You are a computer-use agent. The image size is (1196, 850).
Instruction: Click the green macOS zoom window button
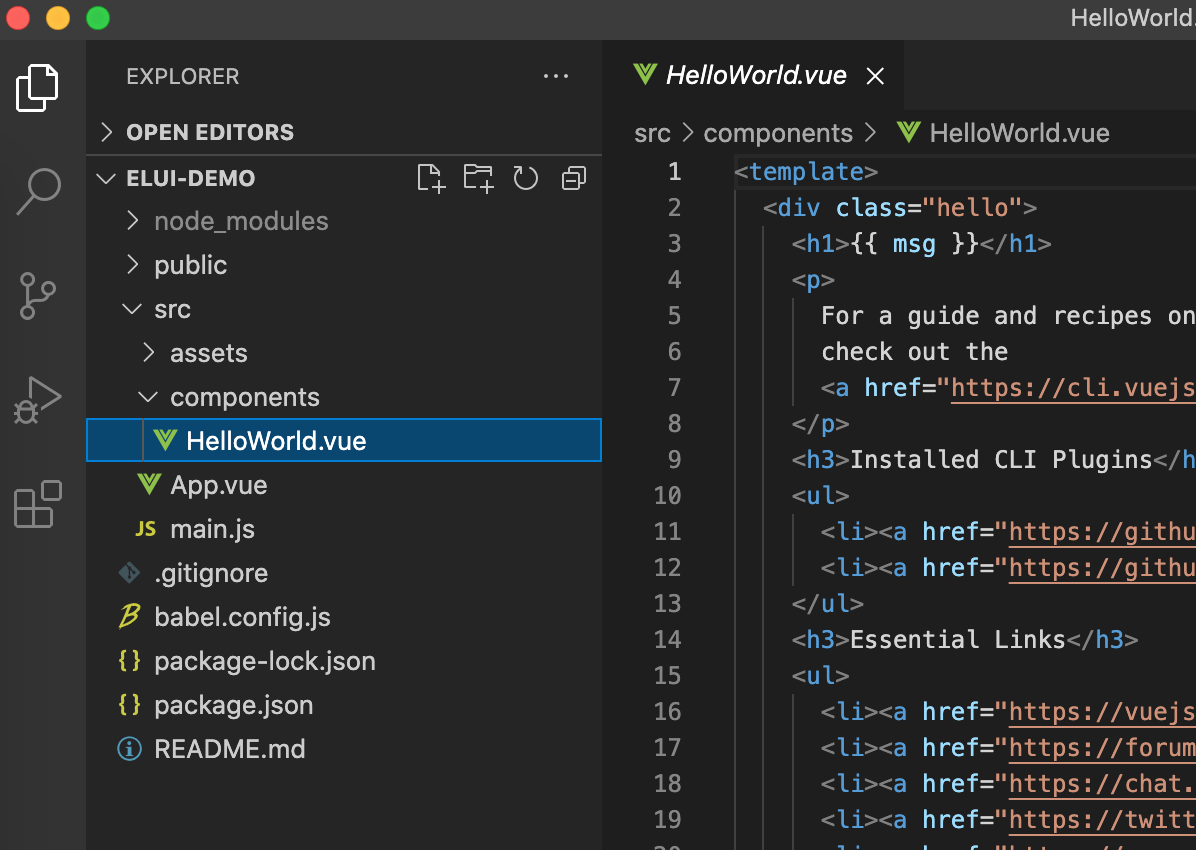tap(98, 18)
